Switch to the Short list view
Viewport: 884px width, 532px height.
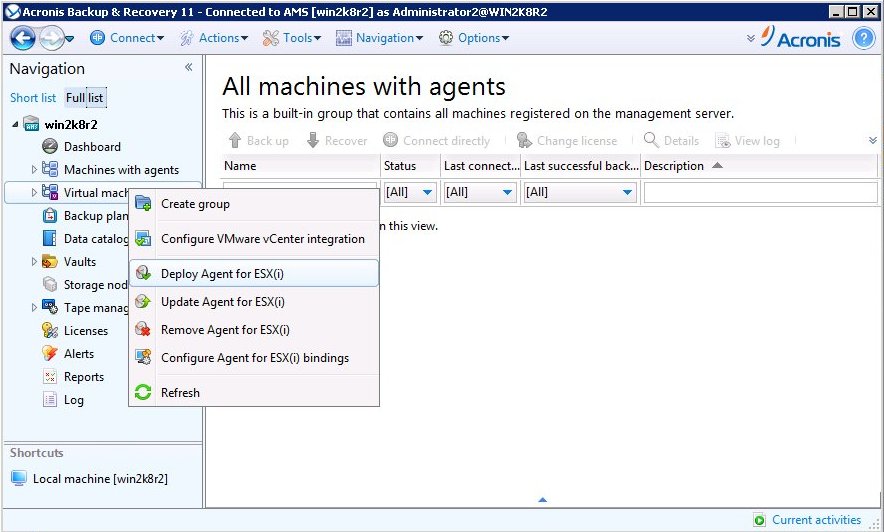(33, 98)
